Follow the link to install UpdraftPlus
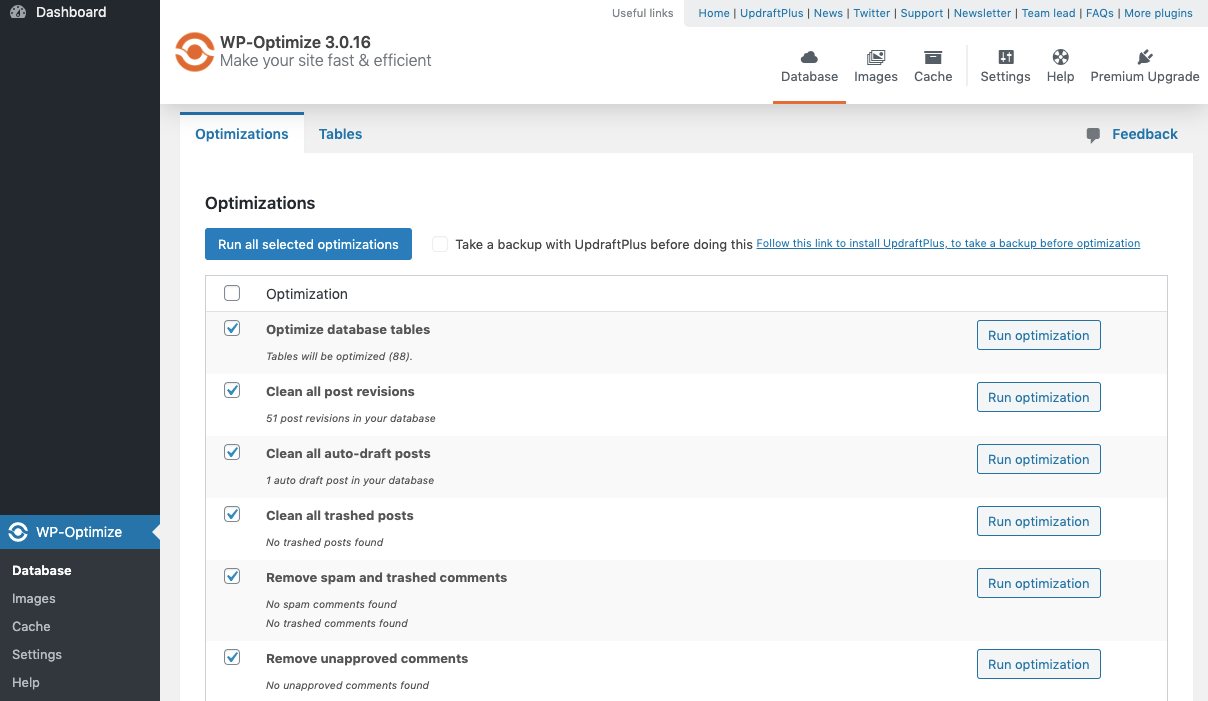Viewport: 1208px width, 701px height. pyautogui.click(x=948, y=243)
